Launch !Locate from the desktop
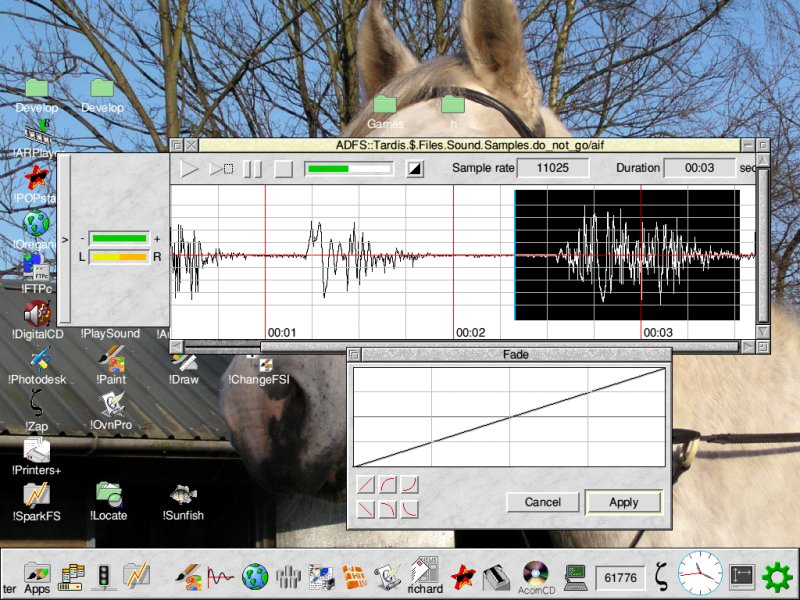Screen dimensions: 800x600 point(108,502)
